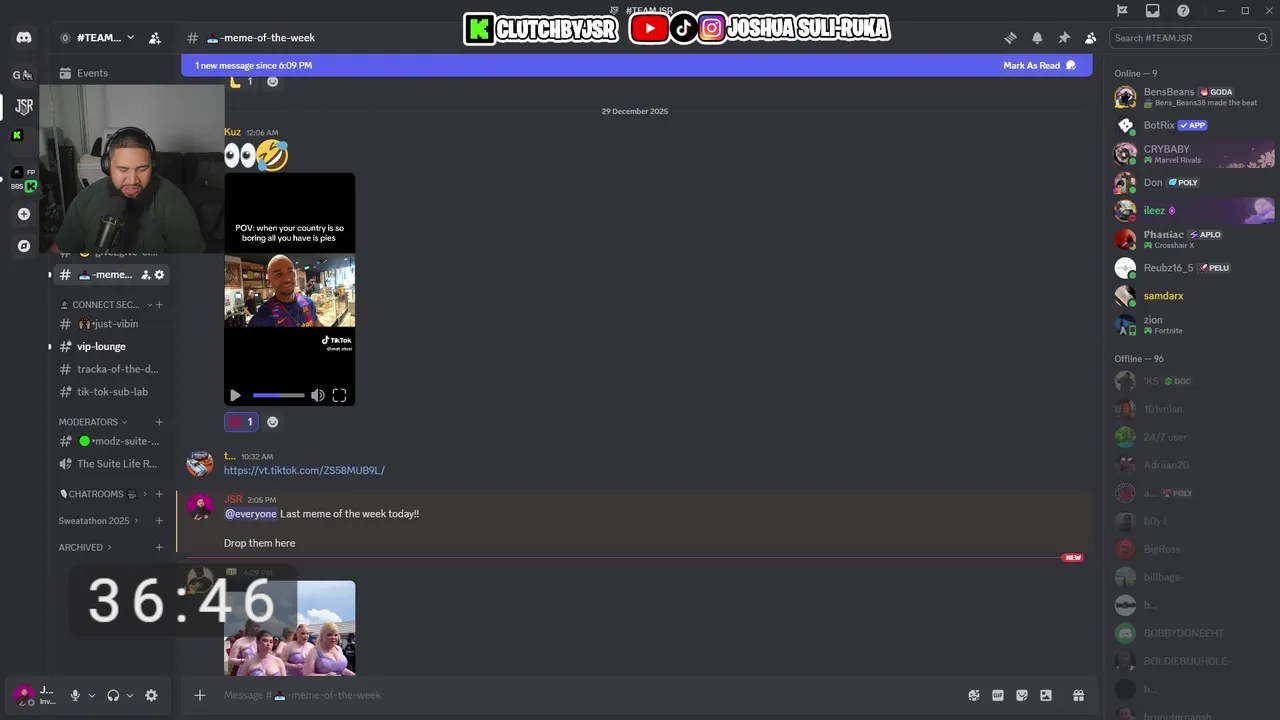Mute the TikTok video volume icon
1280x720 pixels.
(318, 395)
